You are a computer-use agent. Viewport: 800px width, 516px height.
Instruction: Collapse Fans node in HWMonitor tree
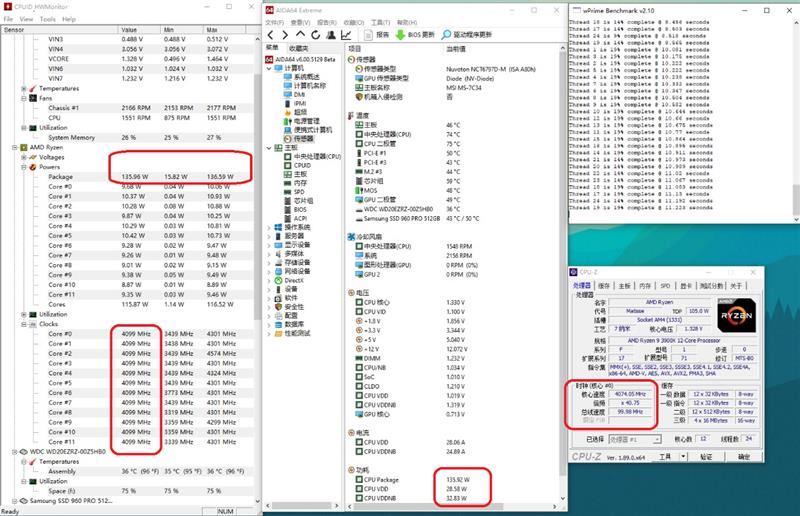point(24,98)
